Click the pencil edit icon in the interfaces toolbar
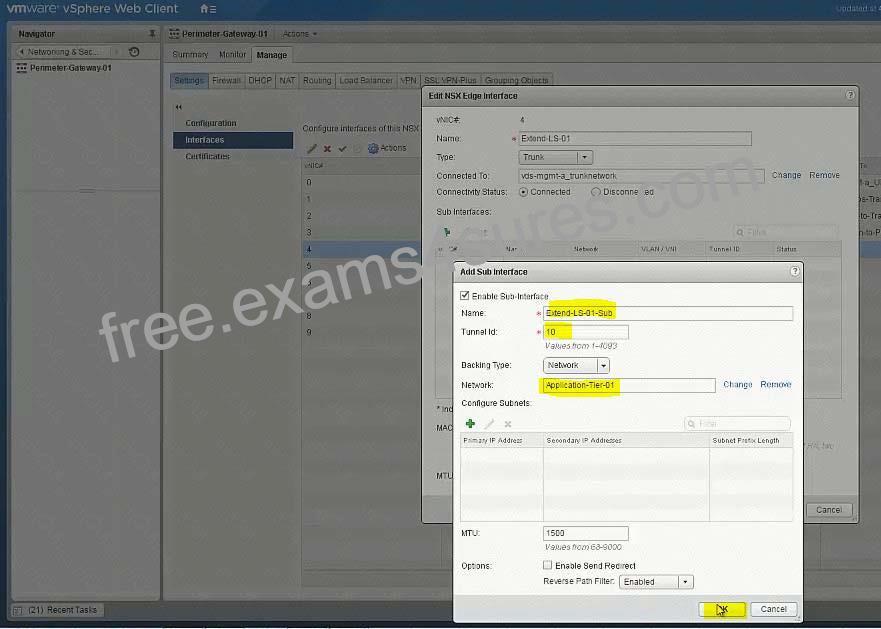 (x=312, y=148)
